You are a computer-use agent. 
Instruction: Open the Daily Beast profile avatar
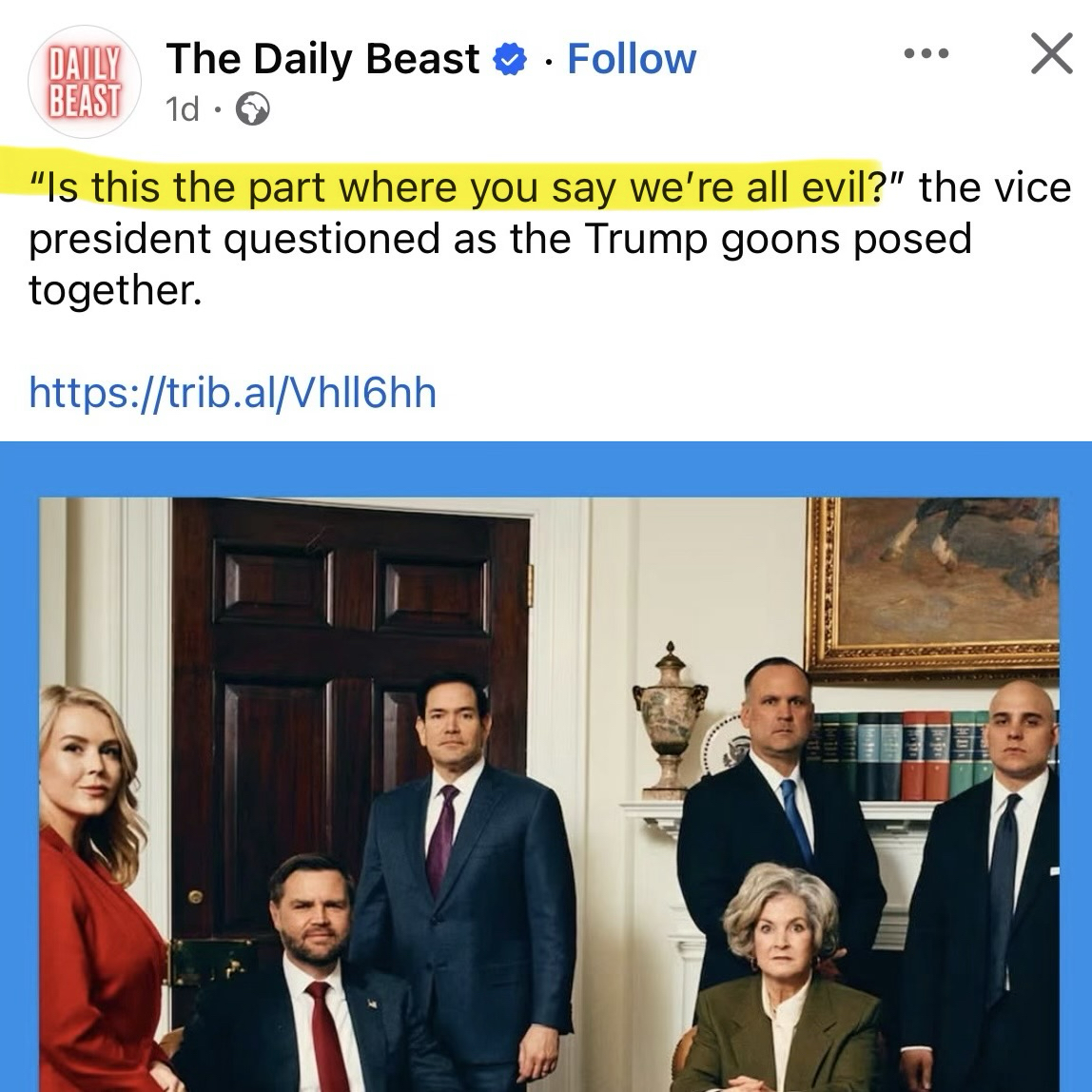tap(85, 82)
